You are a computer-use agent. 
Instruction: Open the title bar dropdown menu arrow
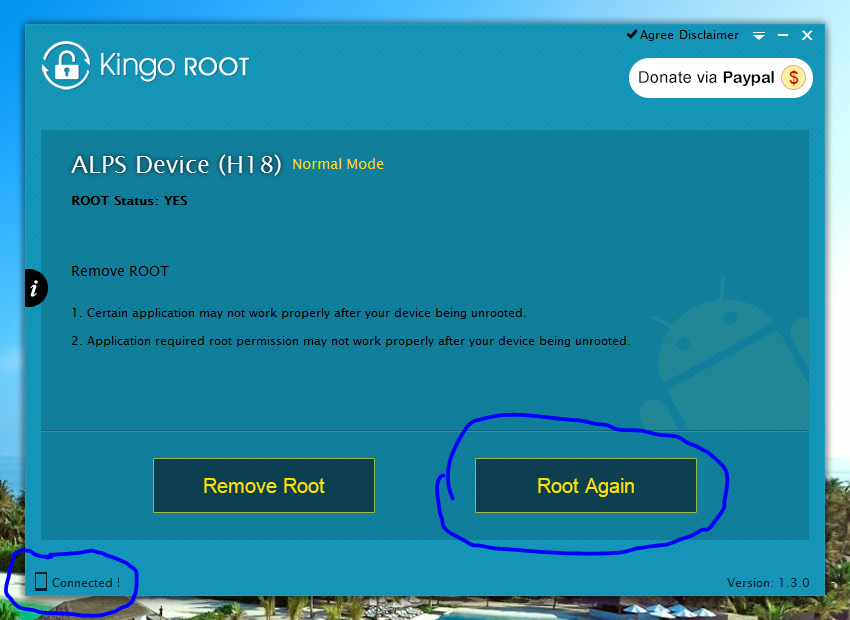759,36
